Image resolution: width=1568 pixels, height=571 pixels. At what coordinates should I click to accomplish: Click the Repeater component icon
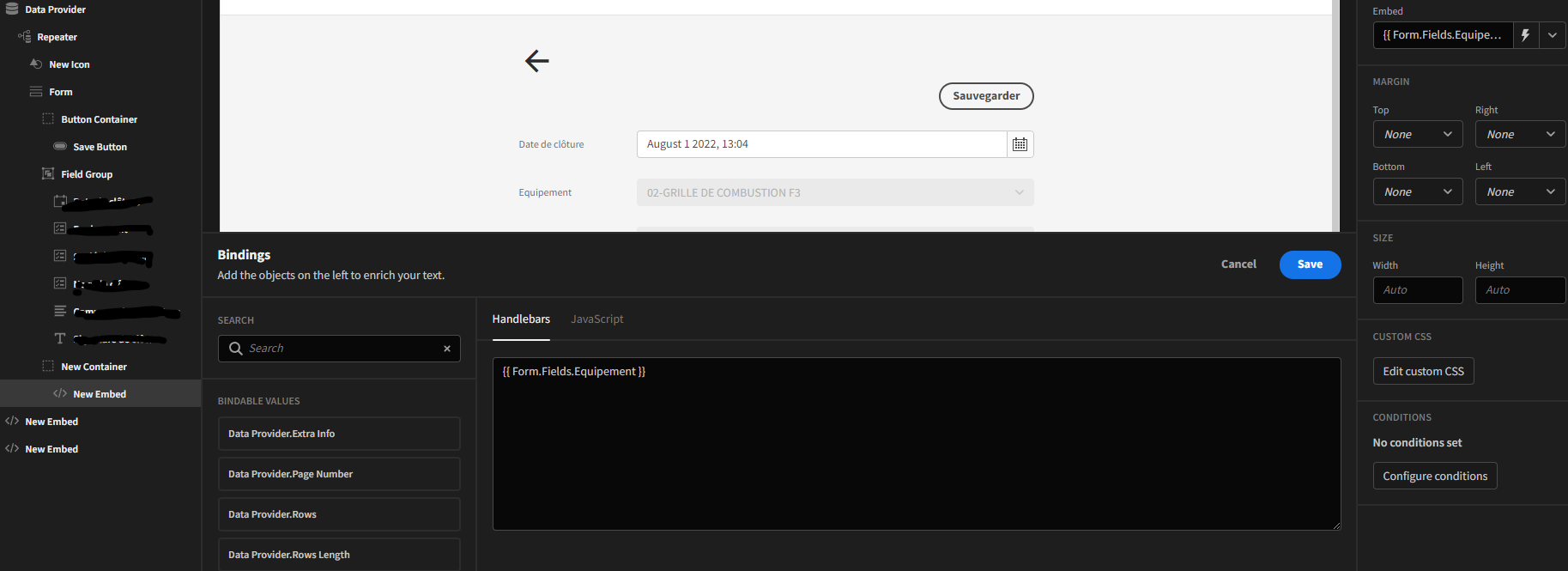(24, 36)
